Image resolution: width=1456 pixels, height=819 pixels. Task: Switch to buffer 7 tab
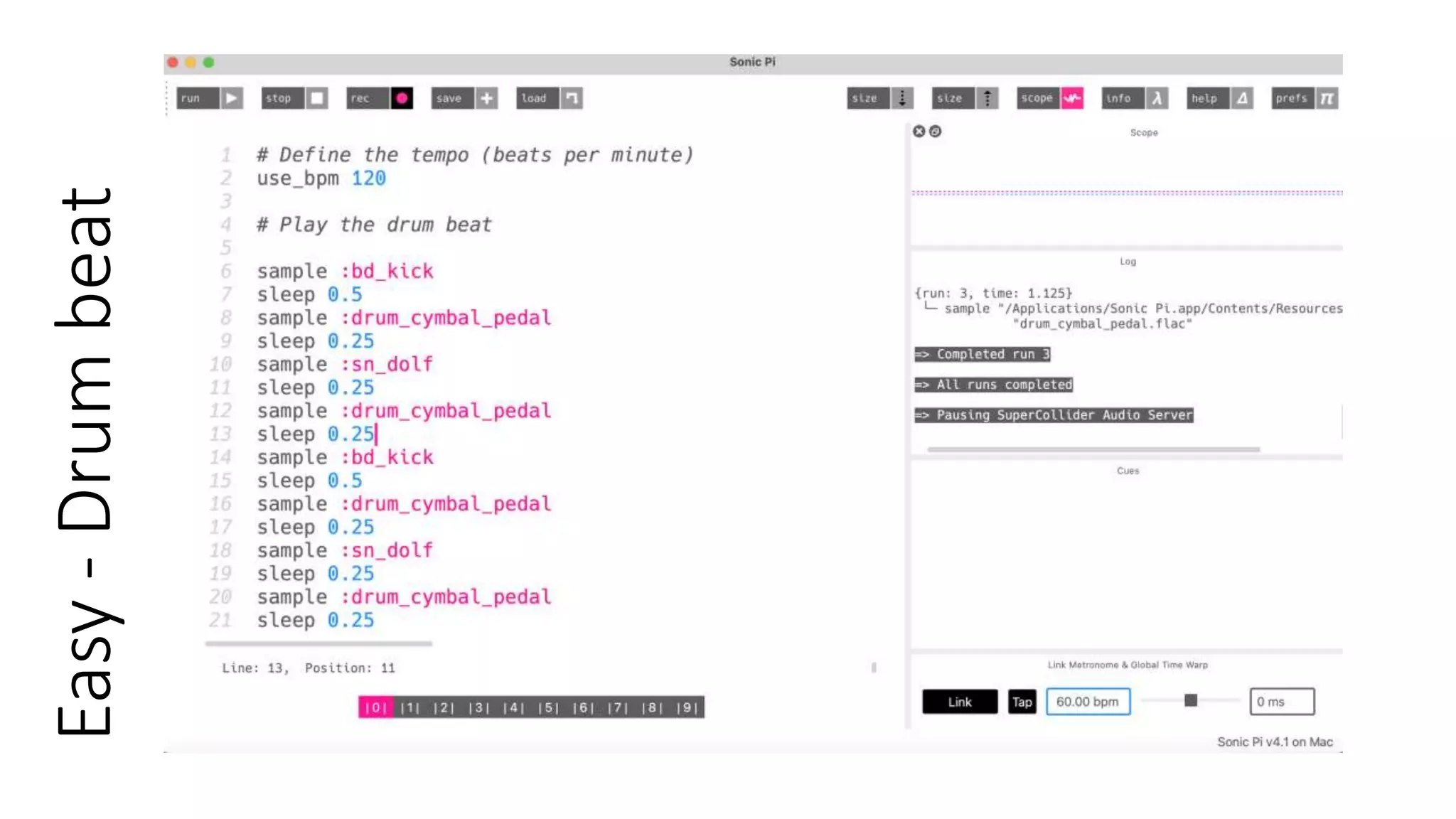[x=618, y=707]
